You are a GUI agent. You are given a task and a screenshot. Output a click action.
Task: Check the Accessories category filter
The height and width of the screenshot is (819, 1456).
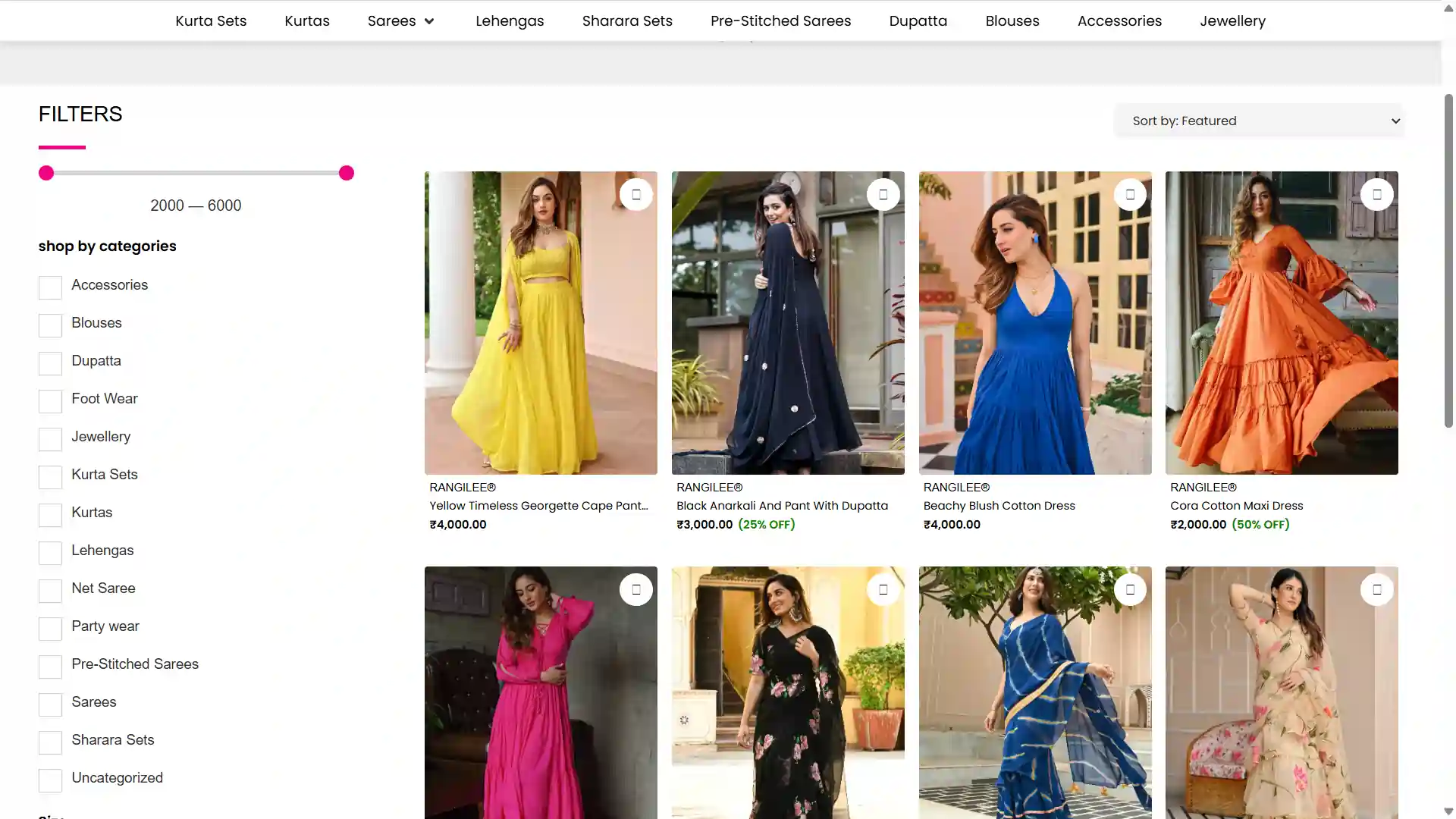pyautogui.click(x=50, y=287)
